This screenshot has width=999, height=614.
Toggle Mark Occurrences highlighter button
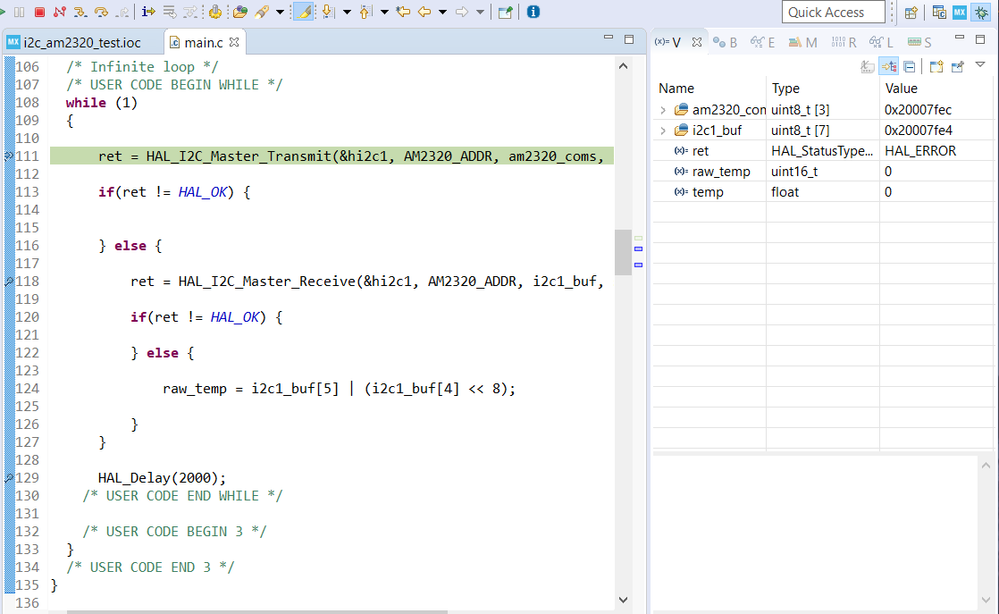pos(303,12)
